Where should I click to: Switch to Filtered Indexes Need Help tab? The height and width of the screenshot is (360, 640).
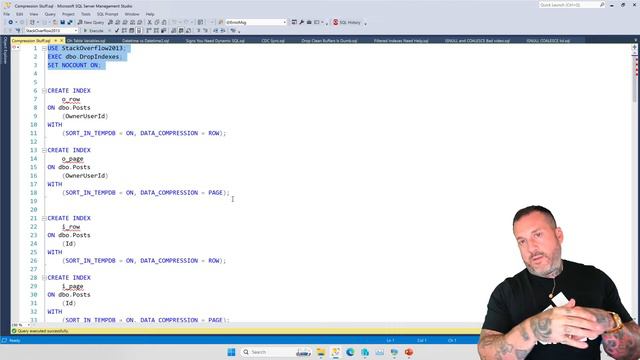[401, 40]
